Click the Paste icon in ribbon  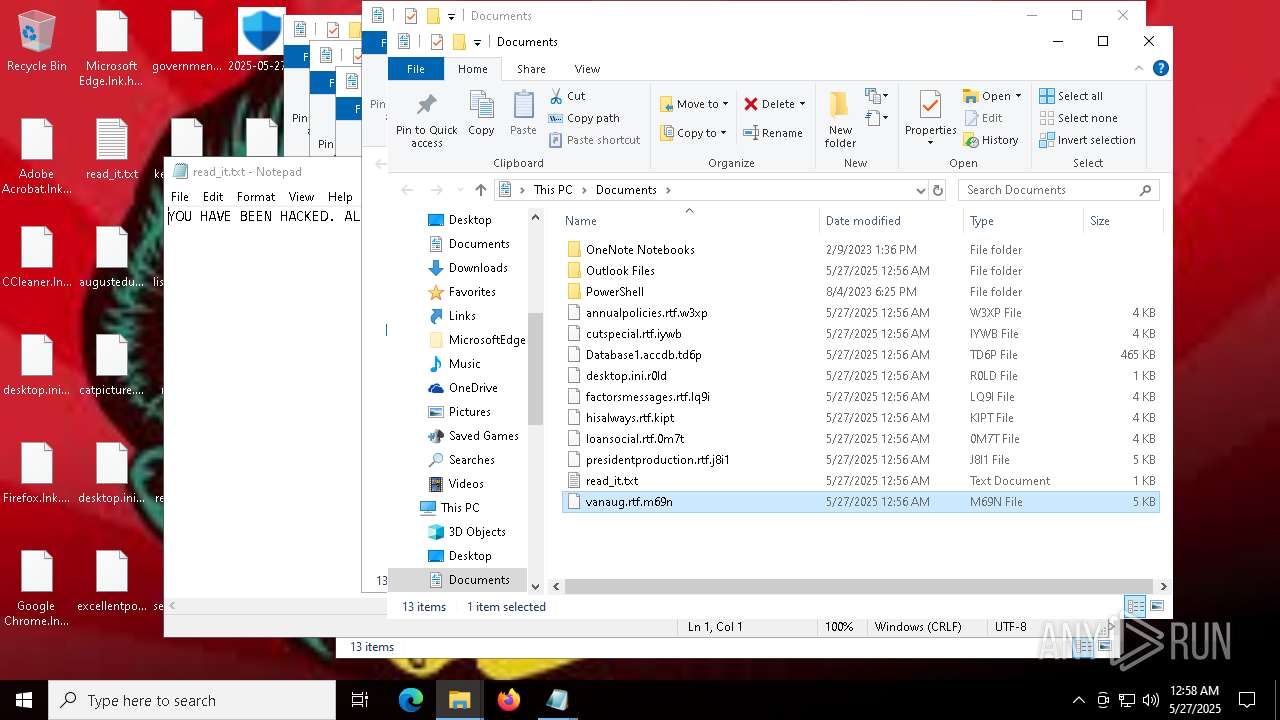coord(523,113)
